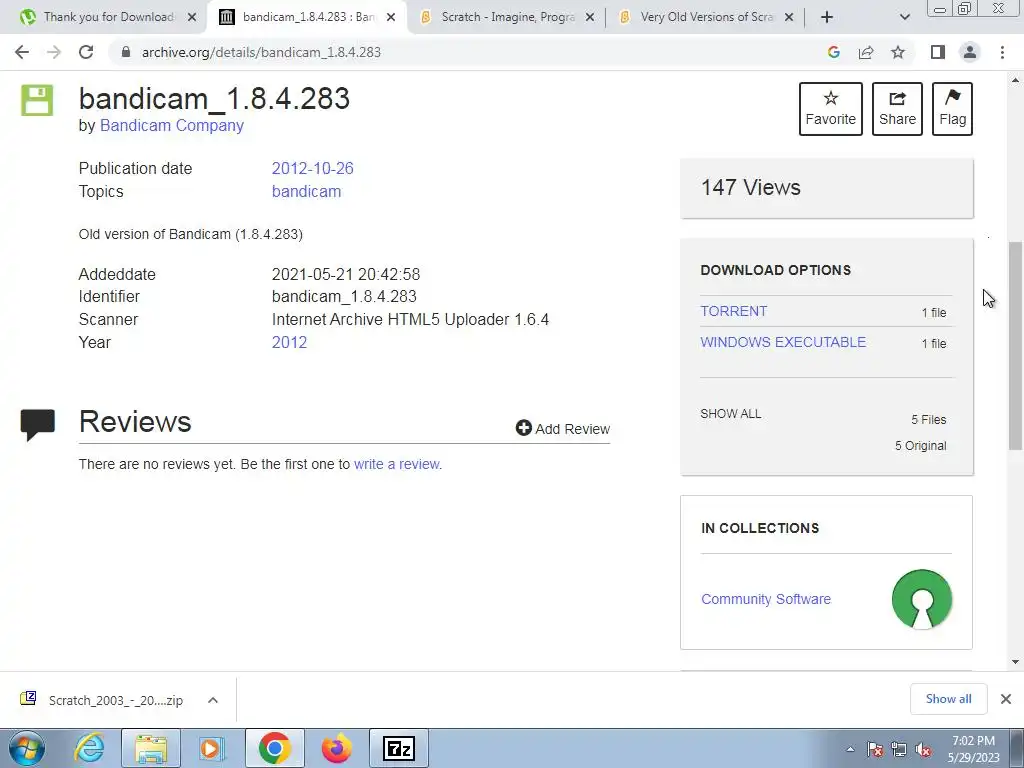Open Windows Media Player from taskbar

pos(212,748)
